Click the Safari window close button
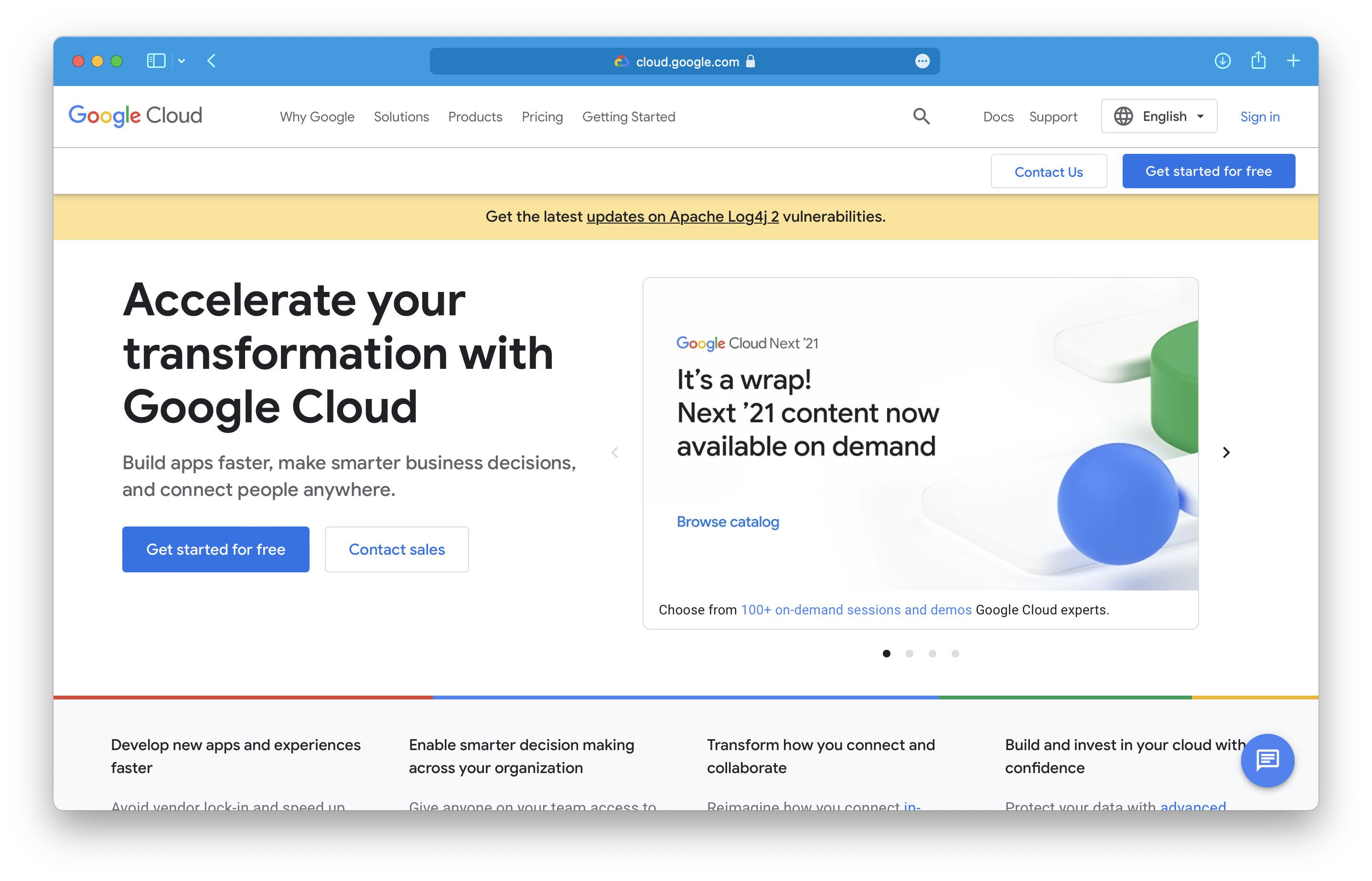Viewport: 1372px width, 881px height. point(78,61)
